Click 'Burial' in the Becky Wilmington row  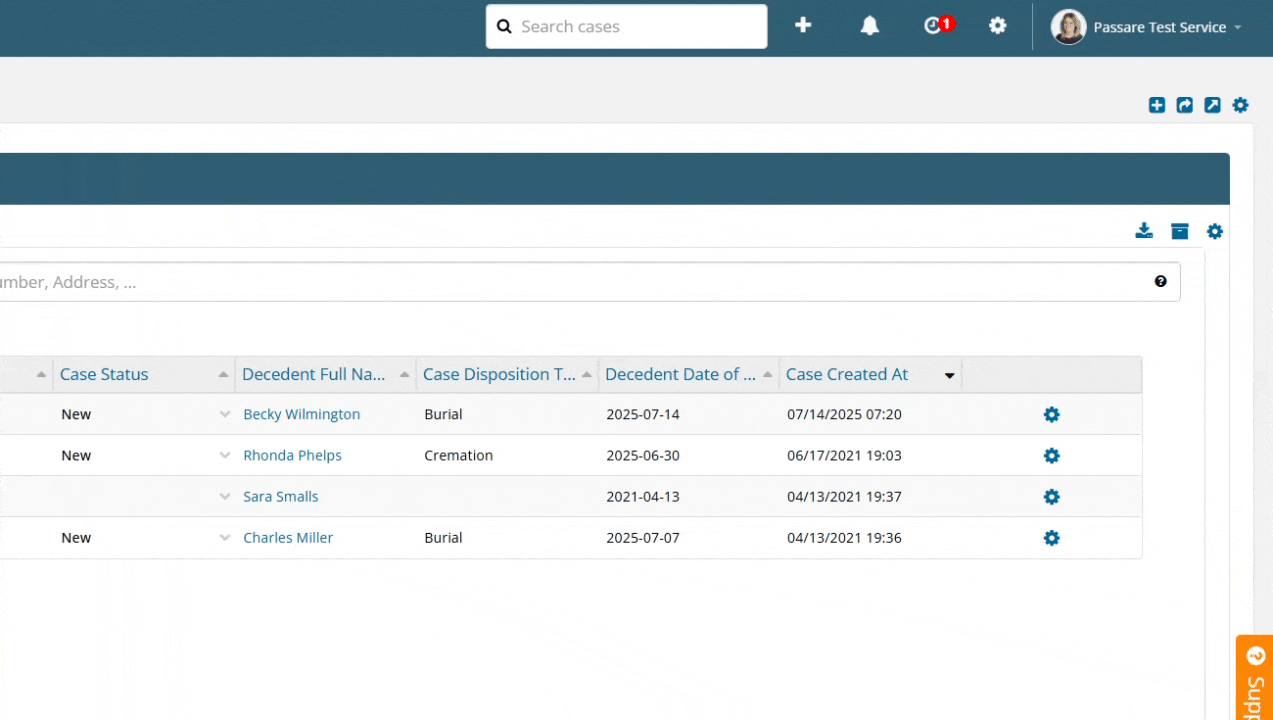click(443, 414)
